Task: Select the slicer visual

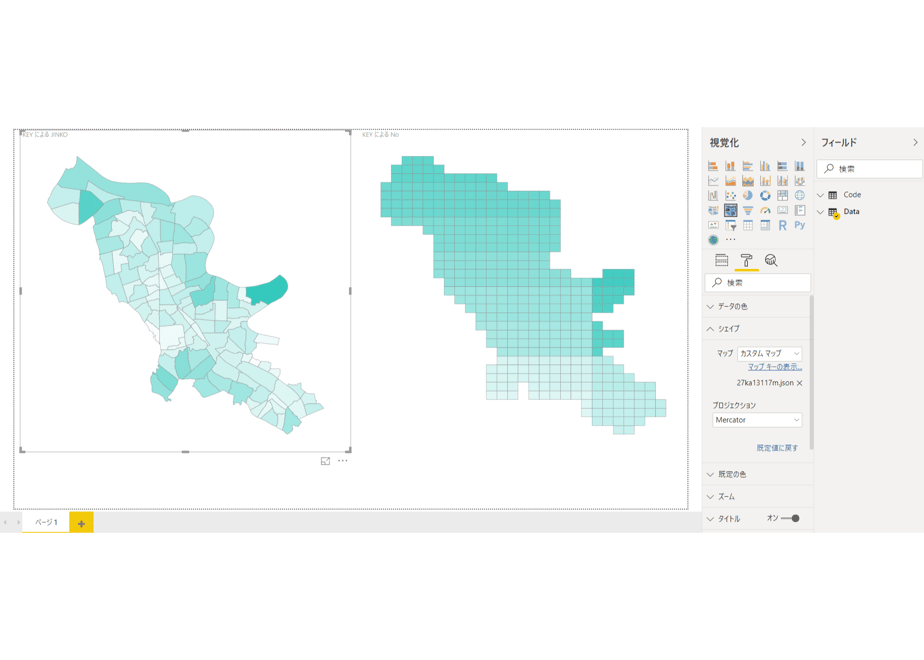Action: (730, 225)
